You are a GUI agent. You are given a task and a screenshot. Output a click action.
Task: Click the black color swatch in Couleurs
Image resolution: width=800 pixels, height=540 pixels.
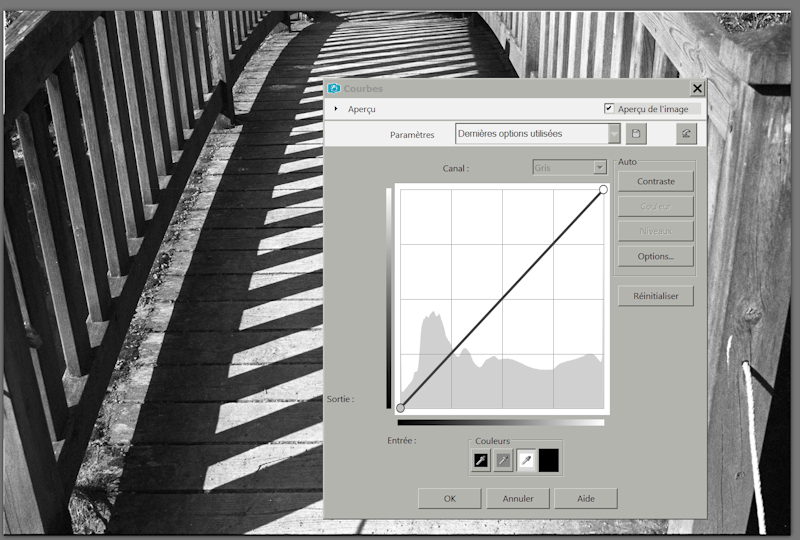[x=549, y=460]
